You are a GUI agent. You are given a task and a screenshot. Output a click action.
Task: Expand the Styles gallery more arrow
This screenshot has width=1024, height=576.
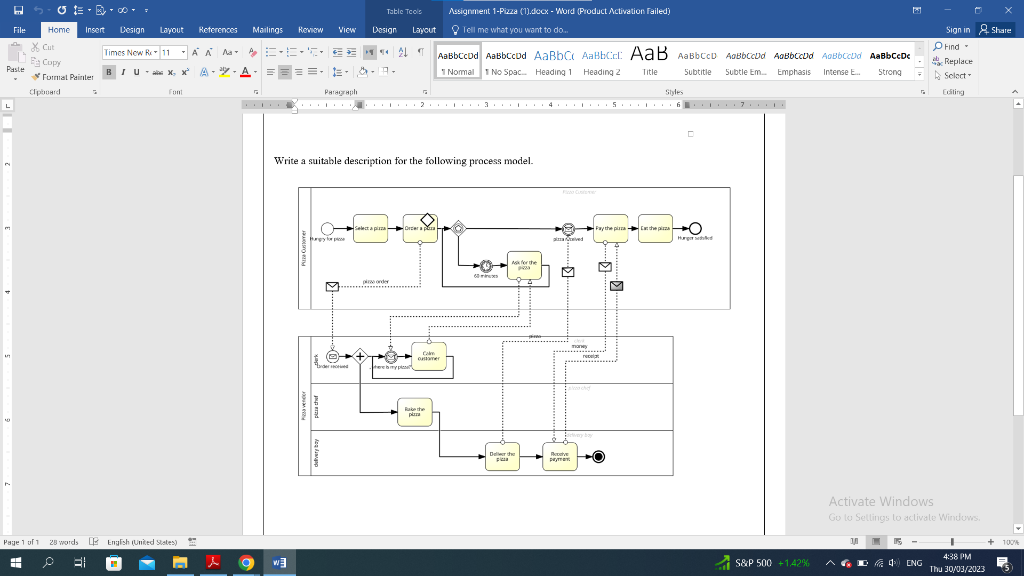point(920,74)
